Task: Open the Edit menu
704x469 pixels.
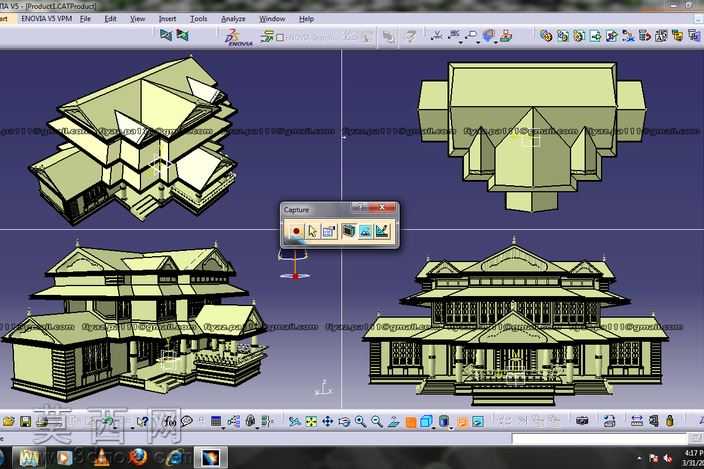Action: 110,19
